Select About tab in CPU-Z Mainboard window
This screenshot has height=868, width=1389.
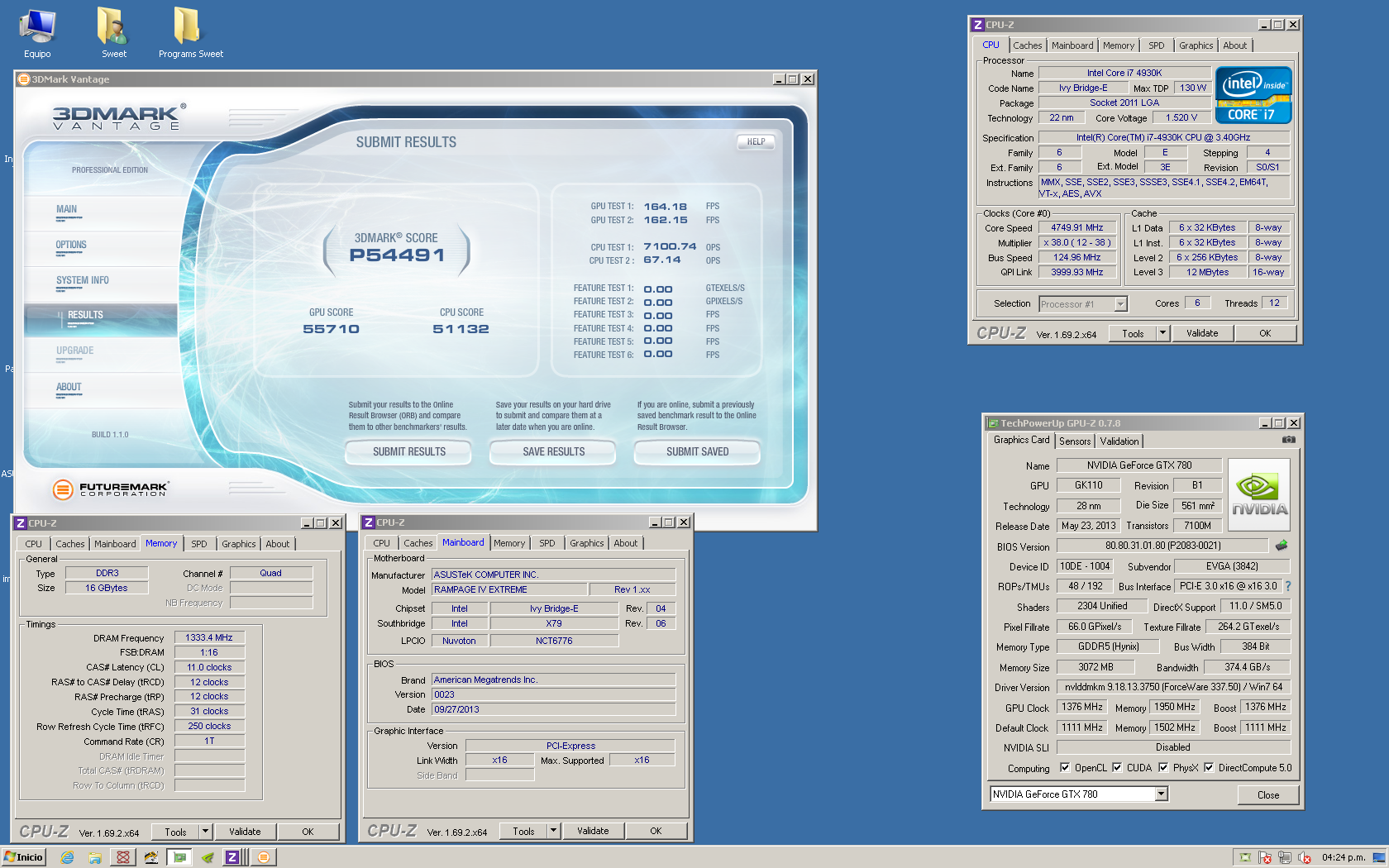tap(625, 543)
